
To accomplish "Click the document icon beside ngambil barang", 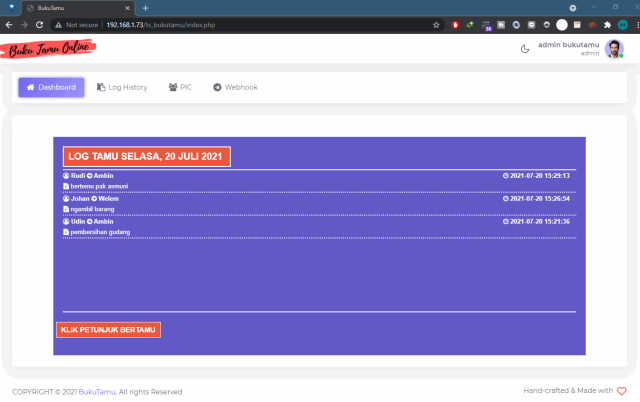I will click(x=66, y=209).
